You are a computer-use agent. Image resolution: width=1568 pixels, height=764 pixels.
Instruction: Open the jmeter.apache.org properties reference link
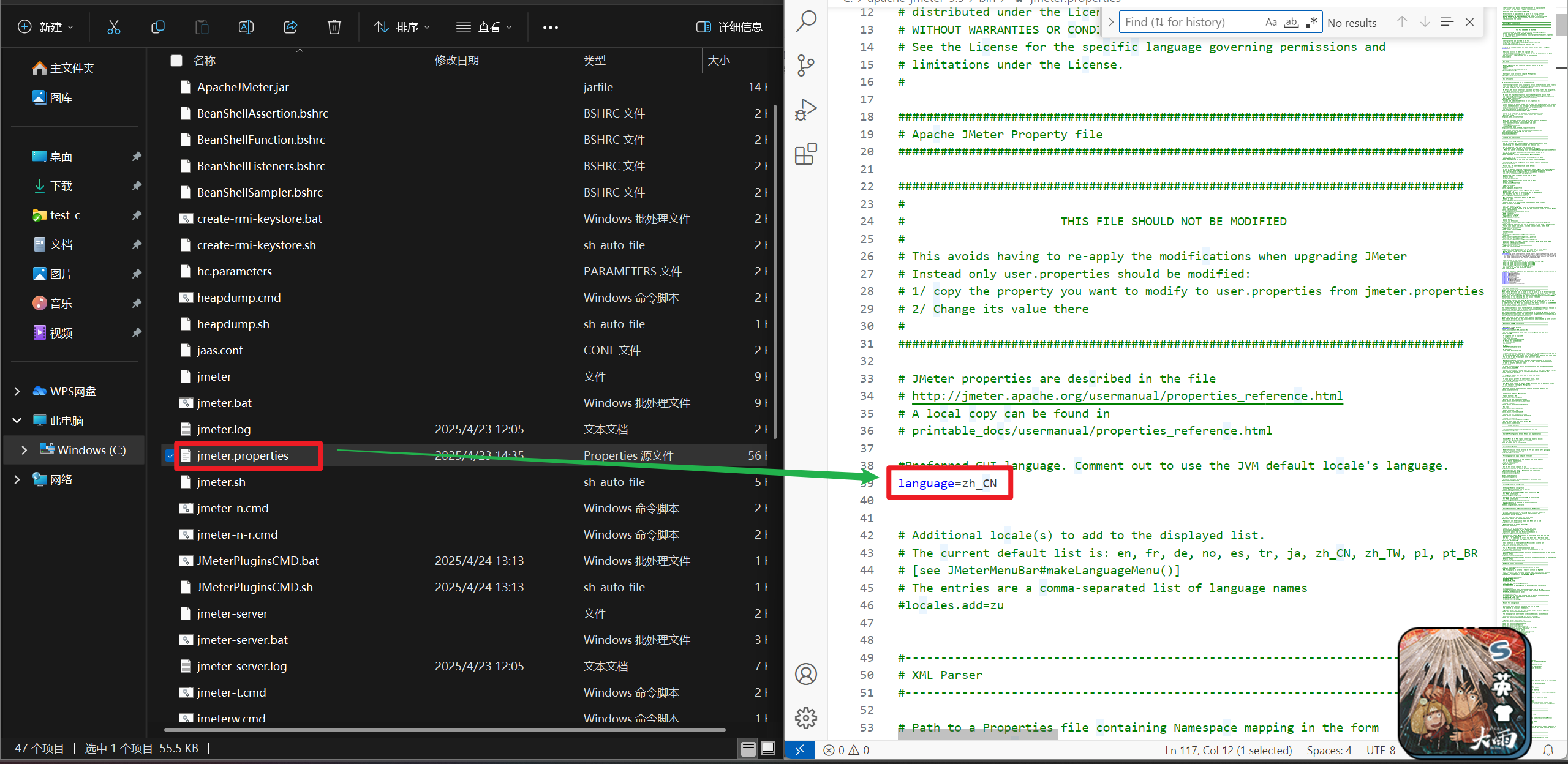(x=1127, y=396)
